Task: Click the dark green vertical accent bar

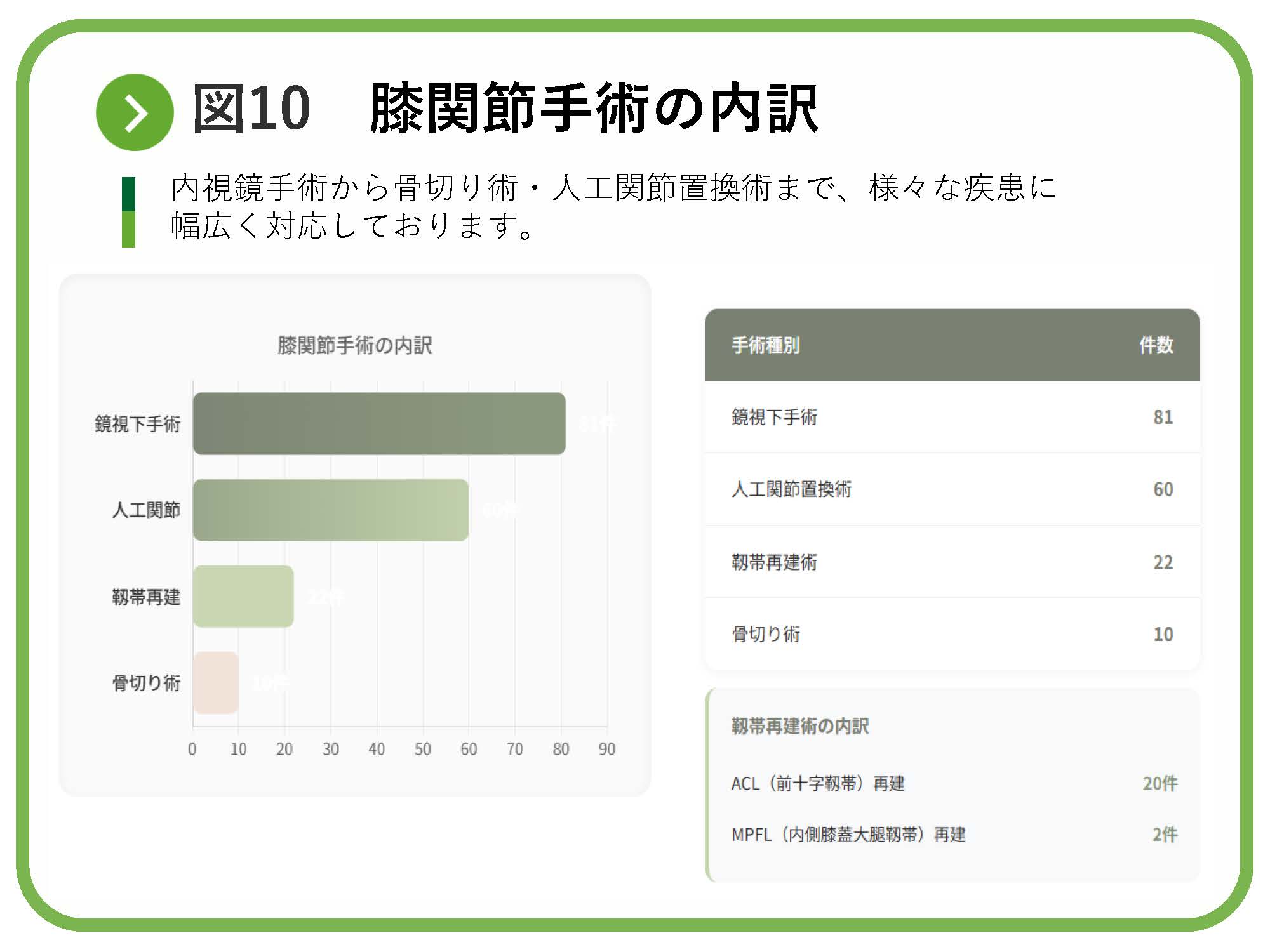Action: click(128, 194)
